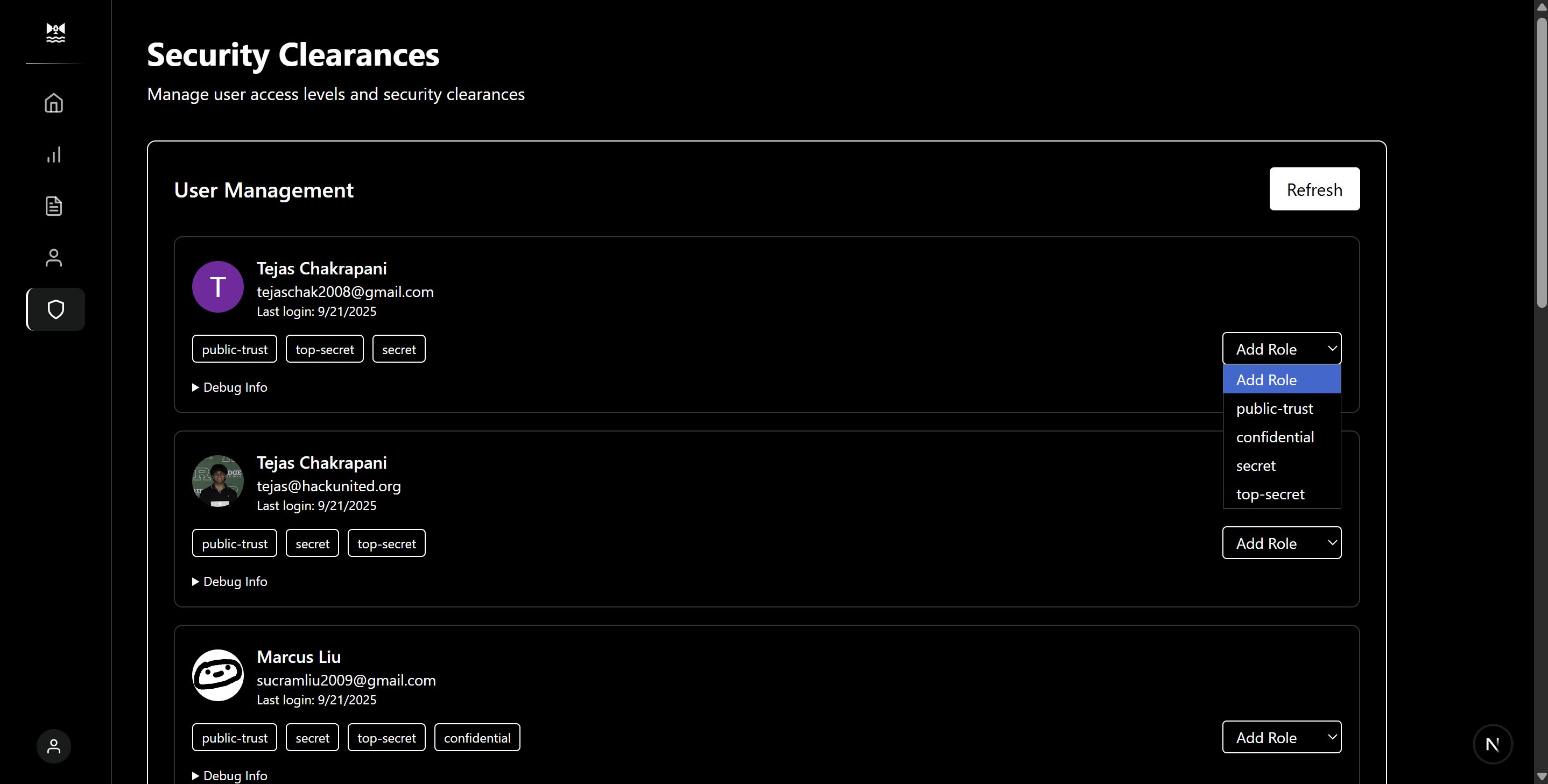This screenshot has width=1548, height=784.
Task: Expand Debug Info for tejas@hackunited.org
Action: [x=229, y=582]
